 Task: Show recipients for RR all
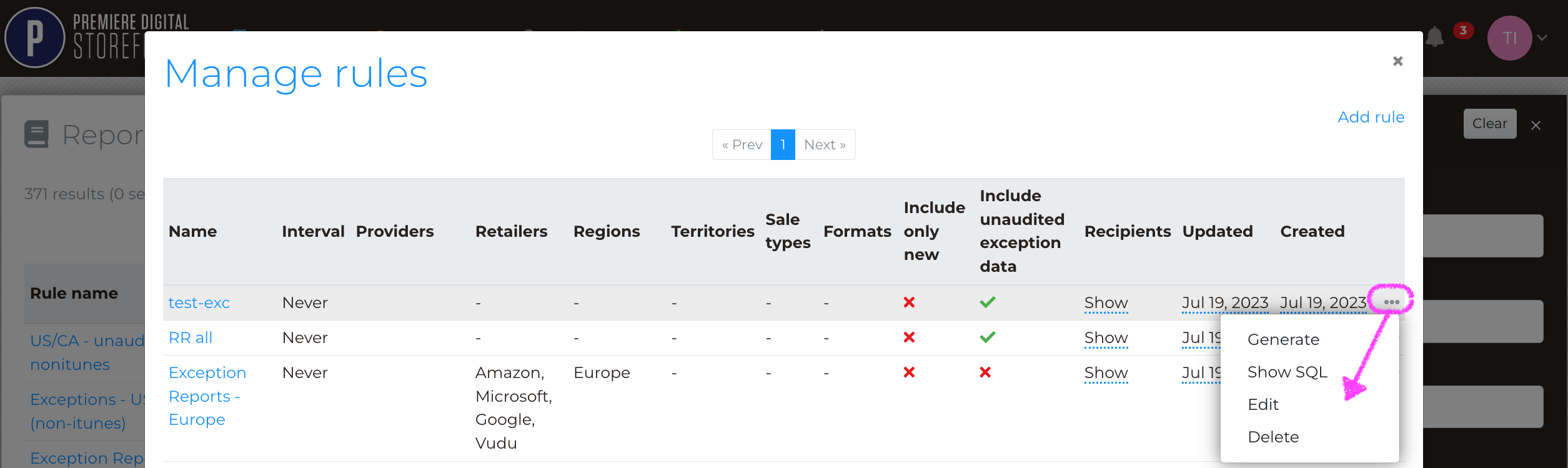coord(1106,337)
